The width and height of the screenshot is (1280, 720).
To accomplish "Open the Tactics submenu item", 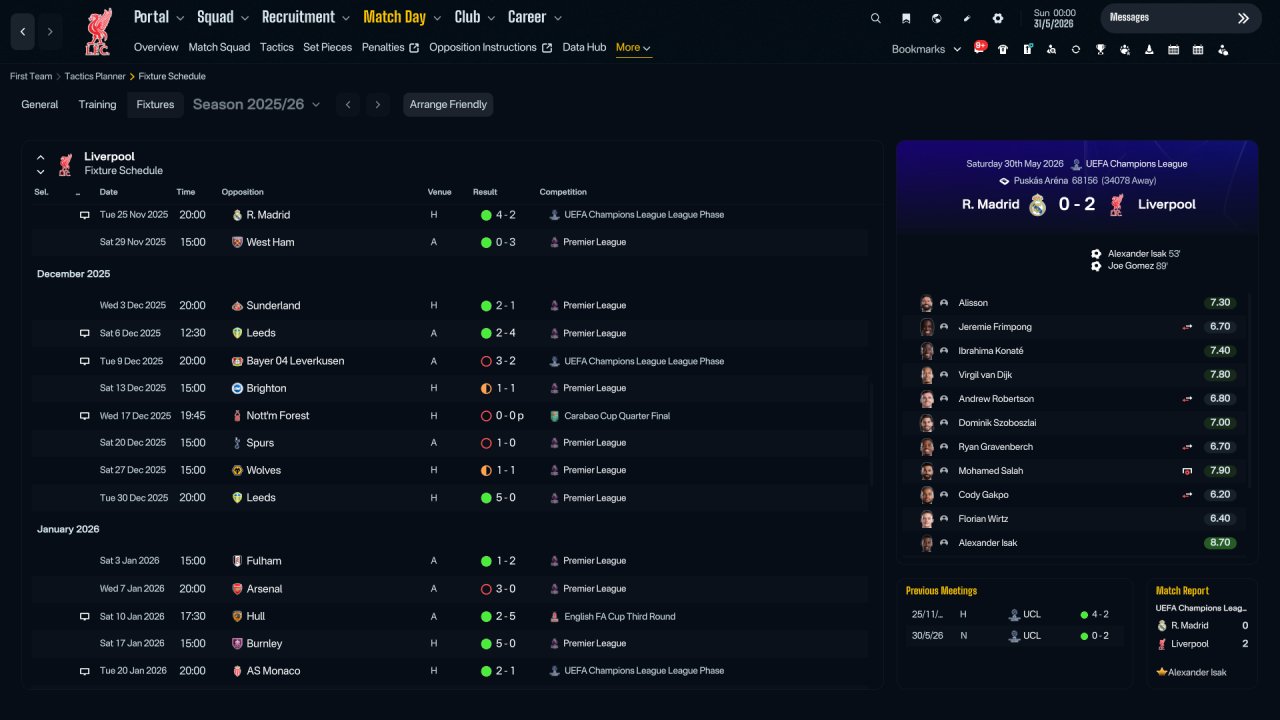I will tap(277, 48).
